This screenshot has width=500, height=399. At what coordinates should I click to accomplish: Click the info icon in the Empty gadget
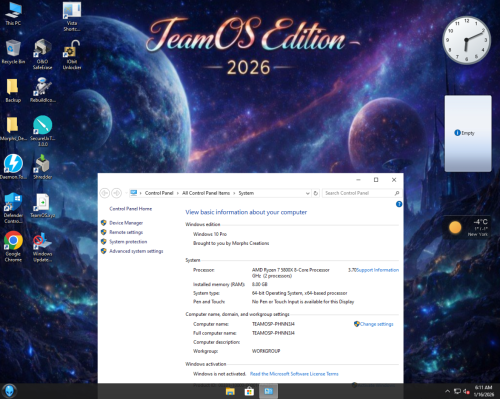point(457,133)
